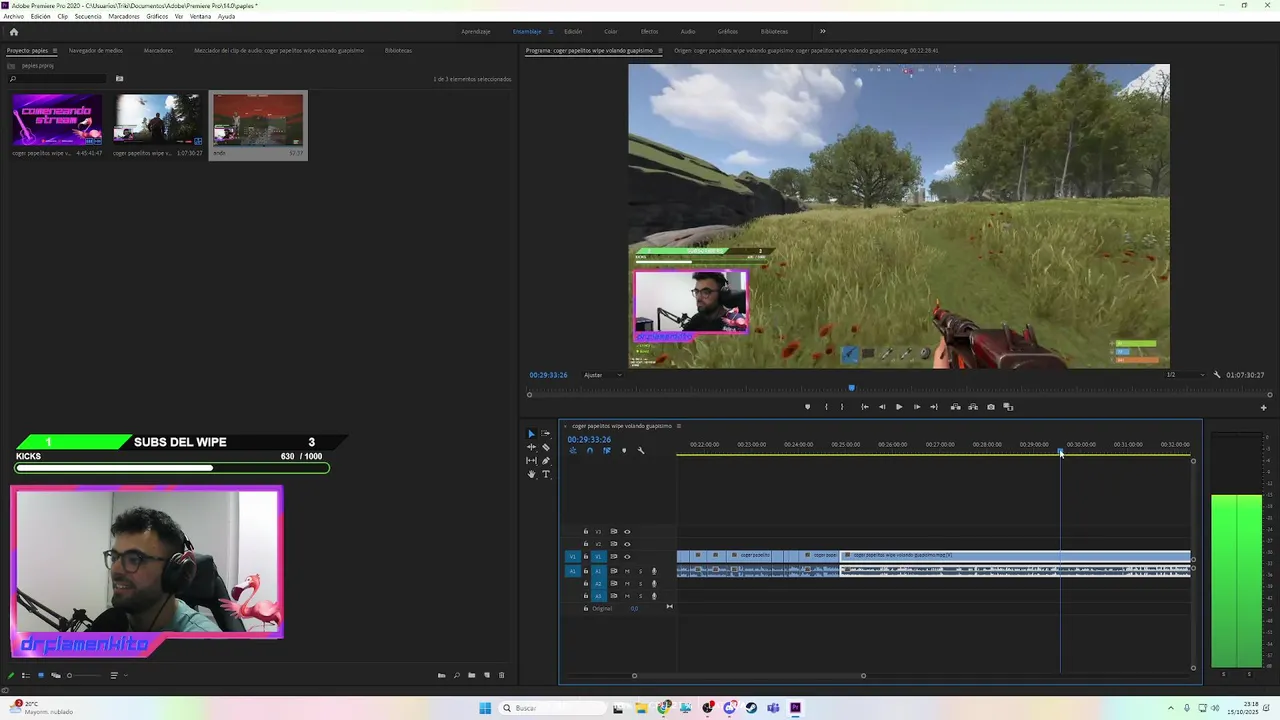Solo audio track A2
The width and height of the screenshot is (1280, 720).
[x=640, y=584]
